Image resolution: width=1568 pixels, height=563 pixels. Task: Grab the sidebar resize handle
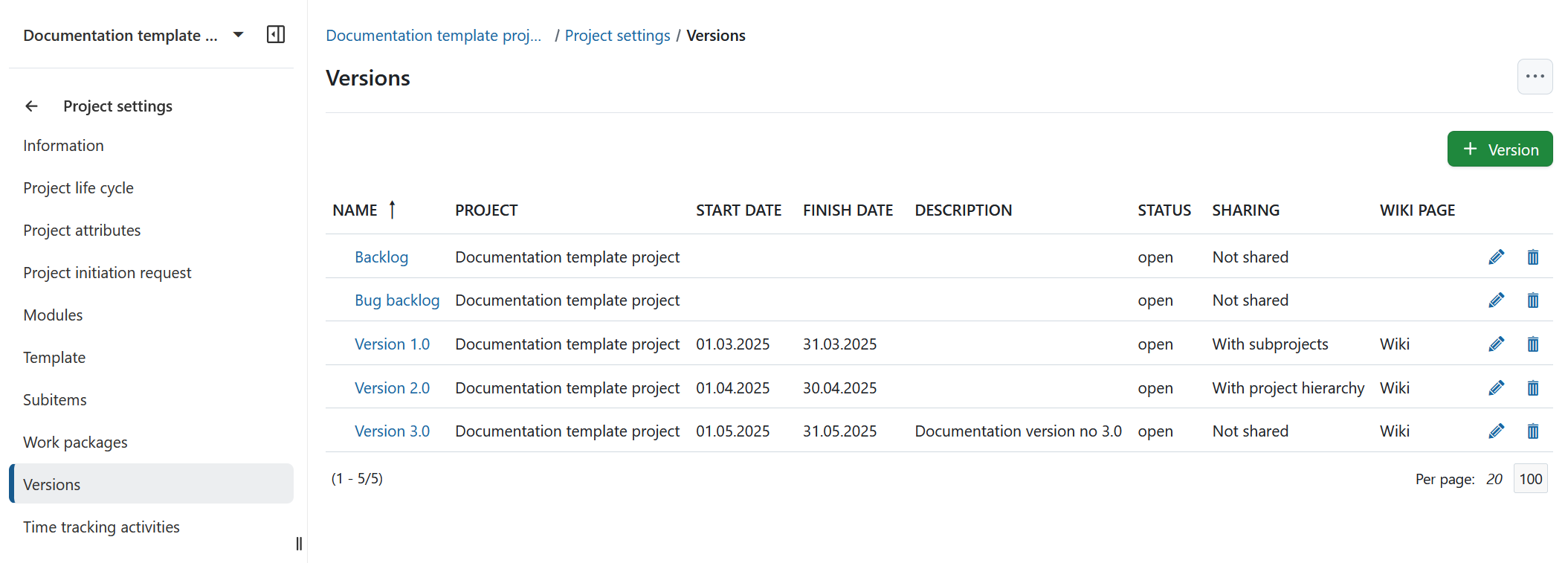point(299,544)
